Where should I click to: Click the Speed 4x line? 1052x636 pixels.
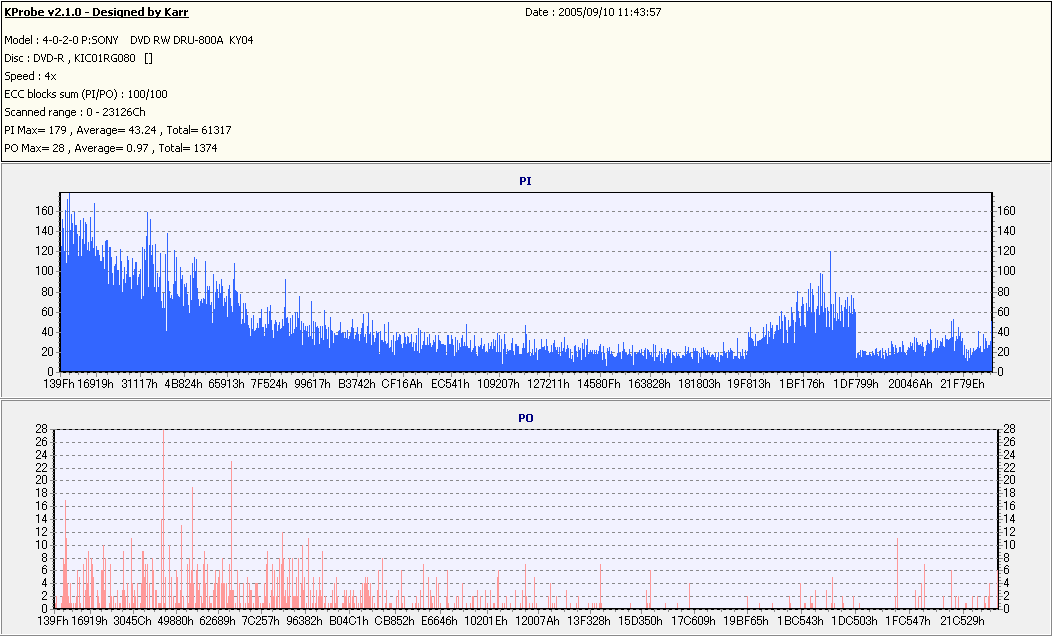[30, 76]
